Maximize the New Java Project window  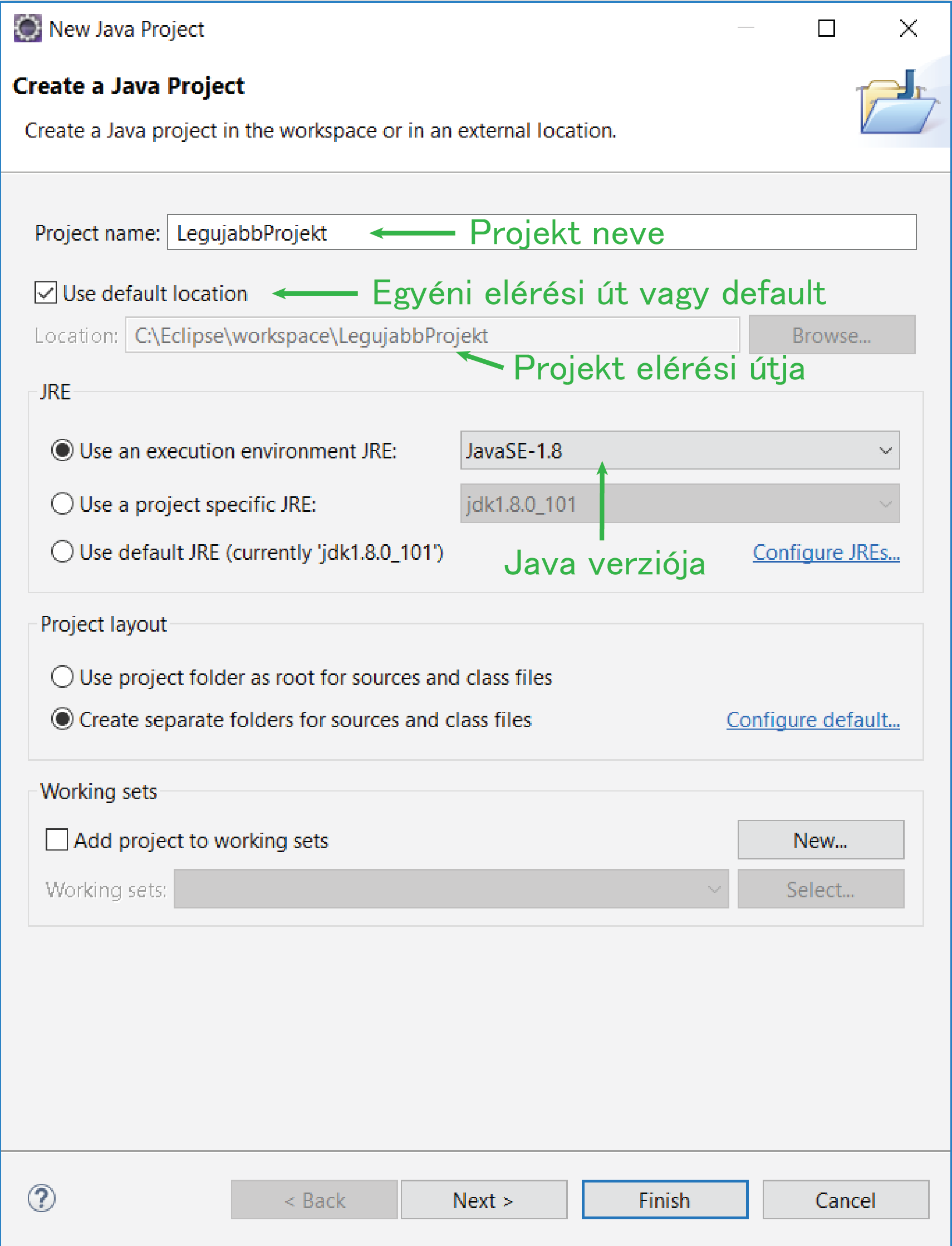[x=826, y=28]
